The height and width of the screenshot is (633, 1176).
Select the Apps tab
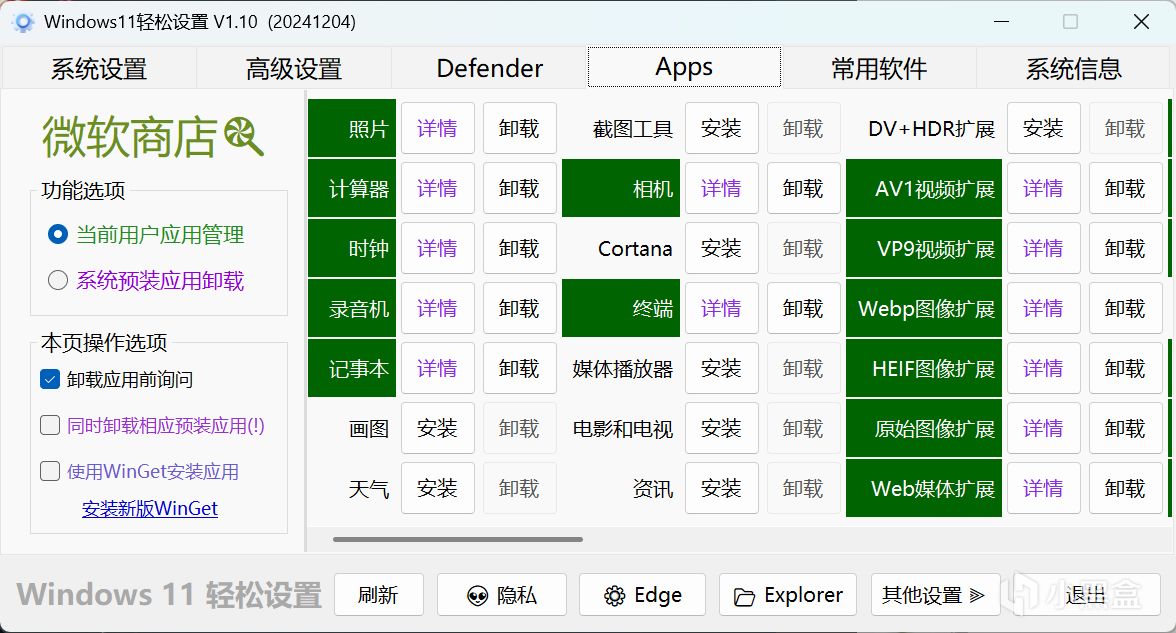pyautogui.click(x=684, y=68)
